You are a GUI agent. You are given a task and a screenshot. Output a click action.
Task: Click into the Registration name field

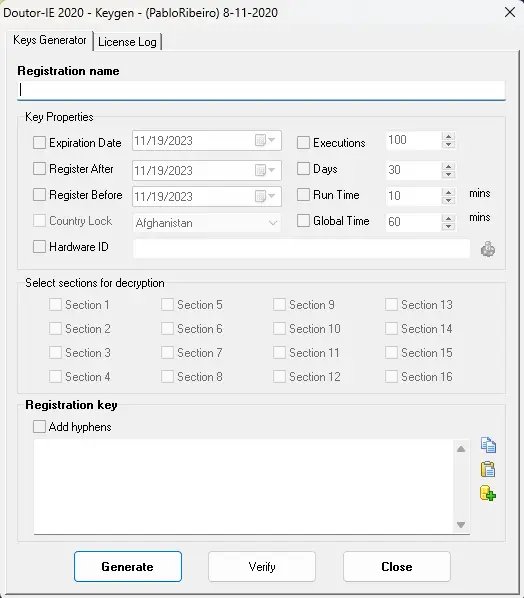pos(261,90)
